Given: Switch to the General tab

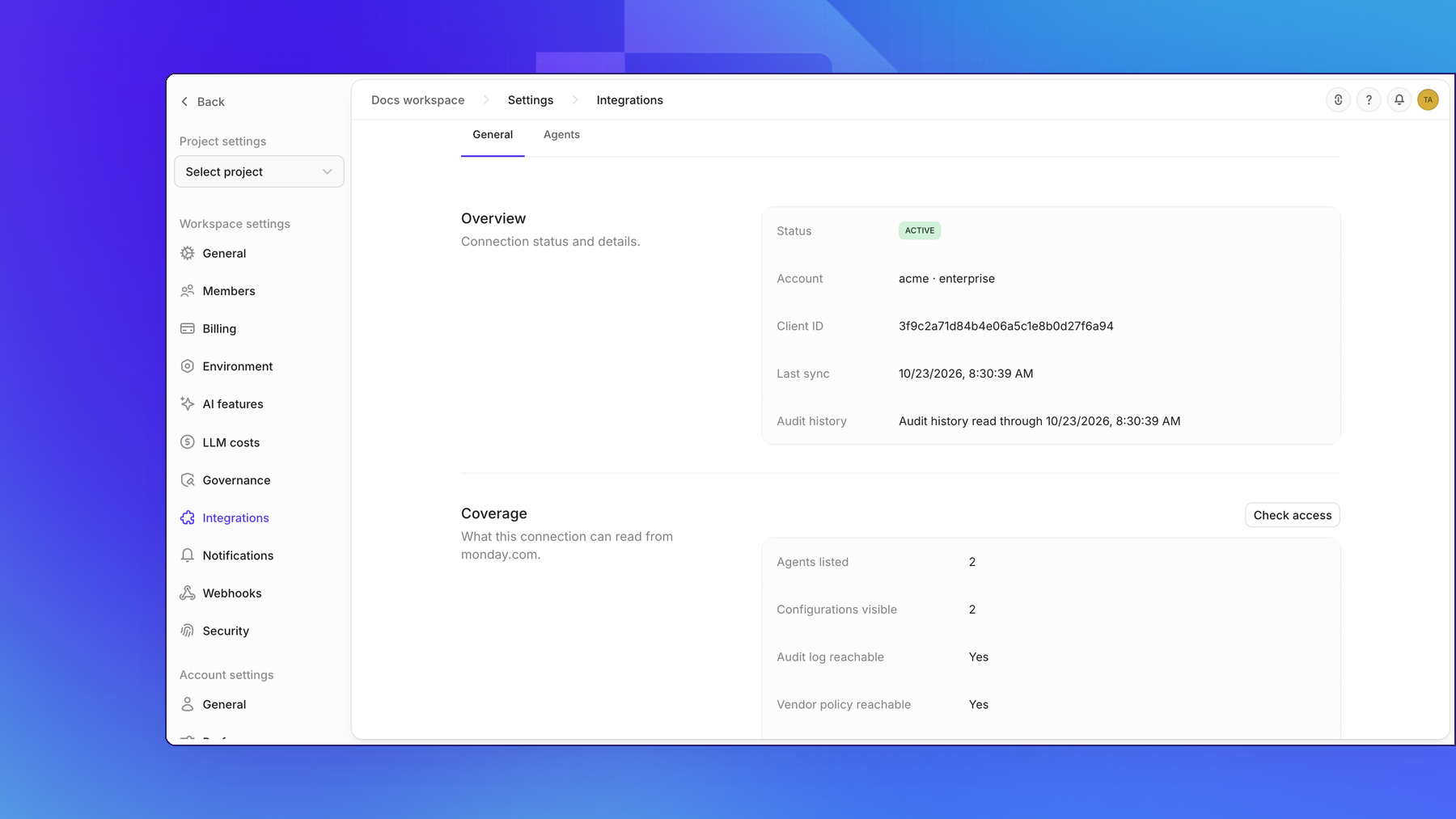Looking at the screenshot, I should [x=493, y=135].
